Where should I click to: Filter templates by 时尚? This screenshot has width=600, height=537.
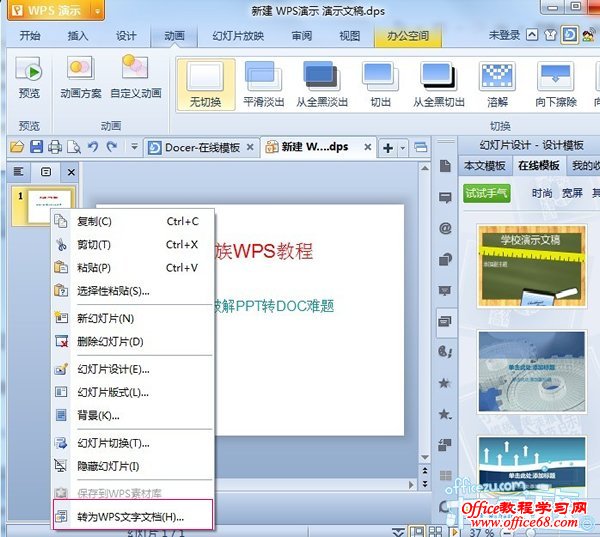(x=542, y=193)
